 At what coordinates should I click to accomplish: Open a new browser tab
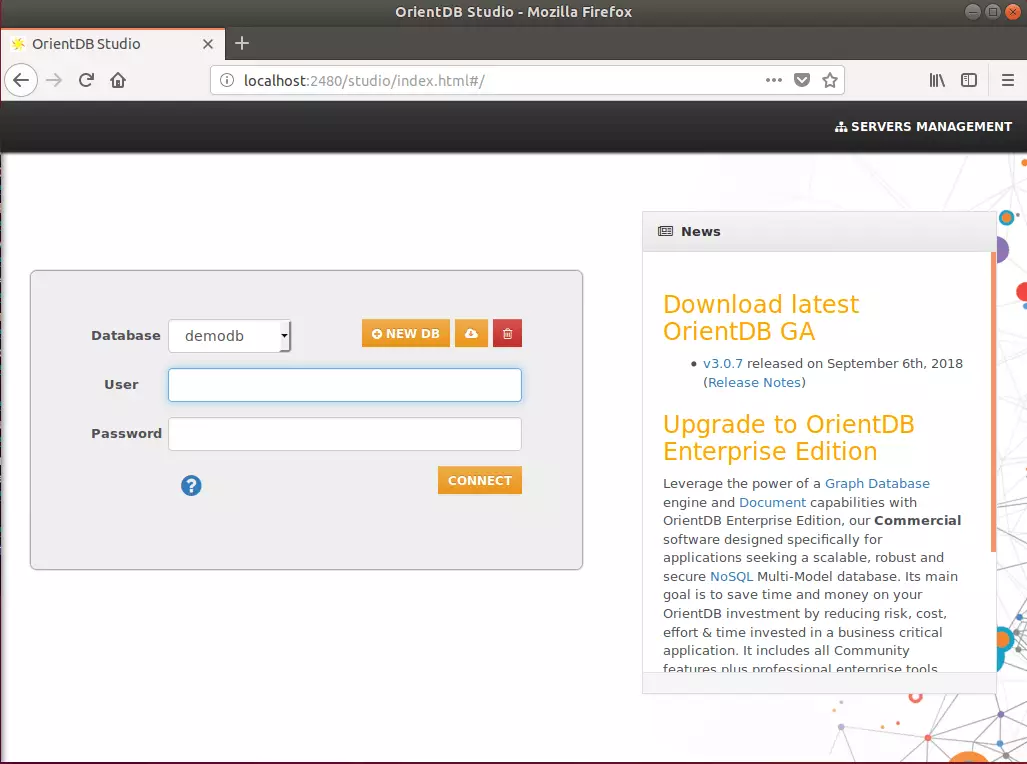(x=242, y=43)
